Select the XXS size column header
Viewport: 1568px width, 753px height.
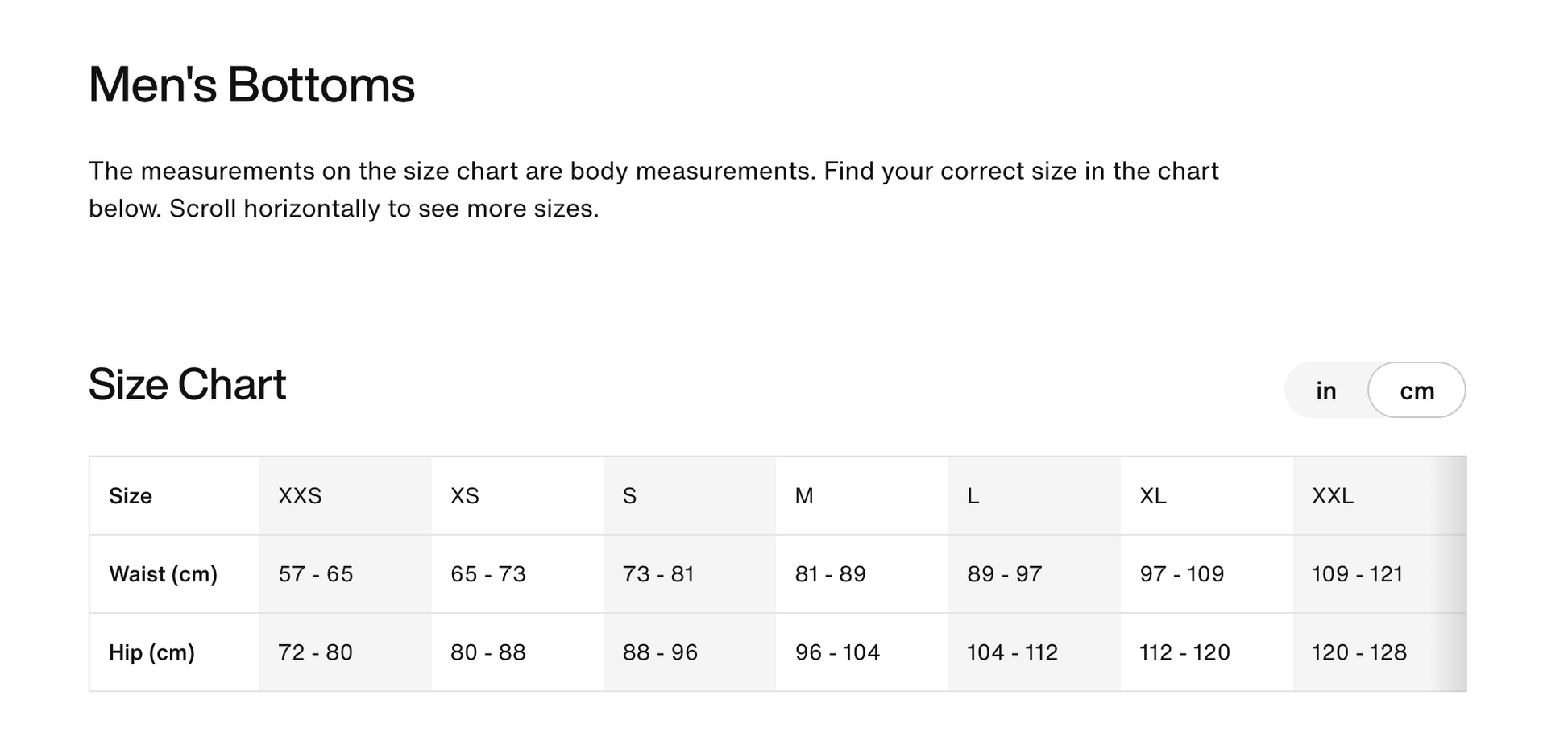pos(300,496)
